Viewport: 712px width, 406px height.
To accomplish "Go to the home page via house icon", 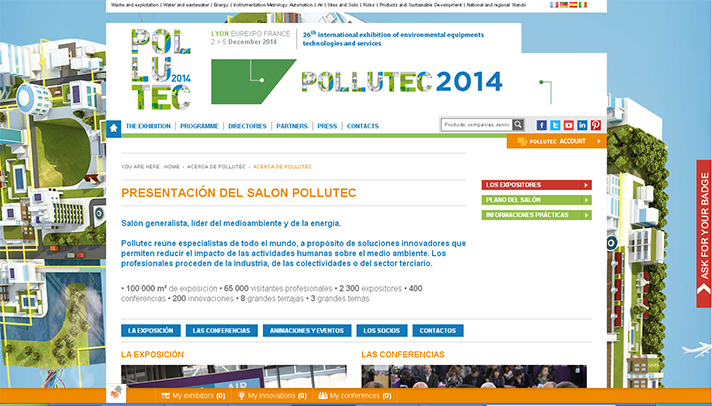I will point(114,129).
